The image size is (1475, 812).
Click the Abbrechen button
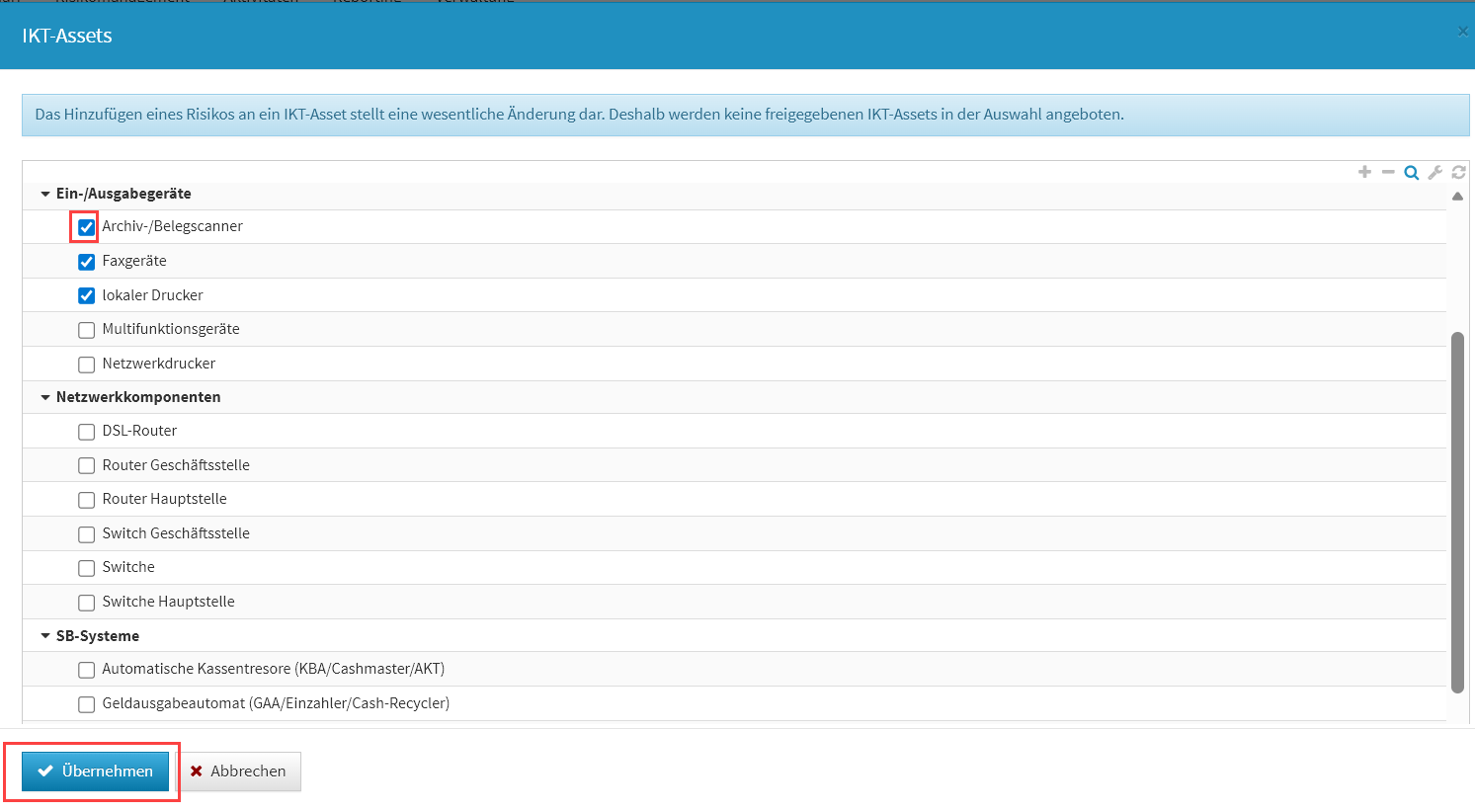tap(238, 771)
